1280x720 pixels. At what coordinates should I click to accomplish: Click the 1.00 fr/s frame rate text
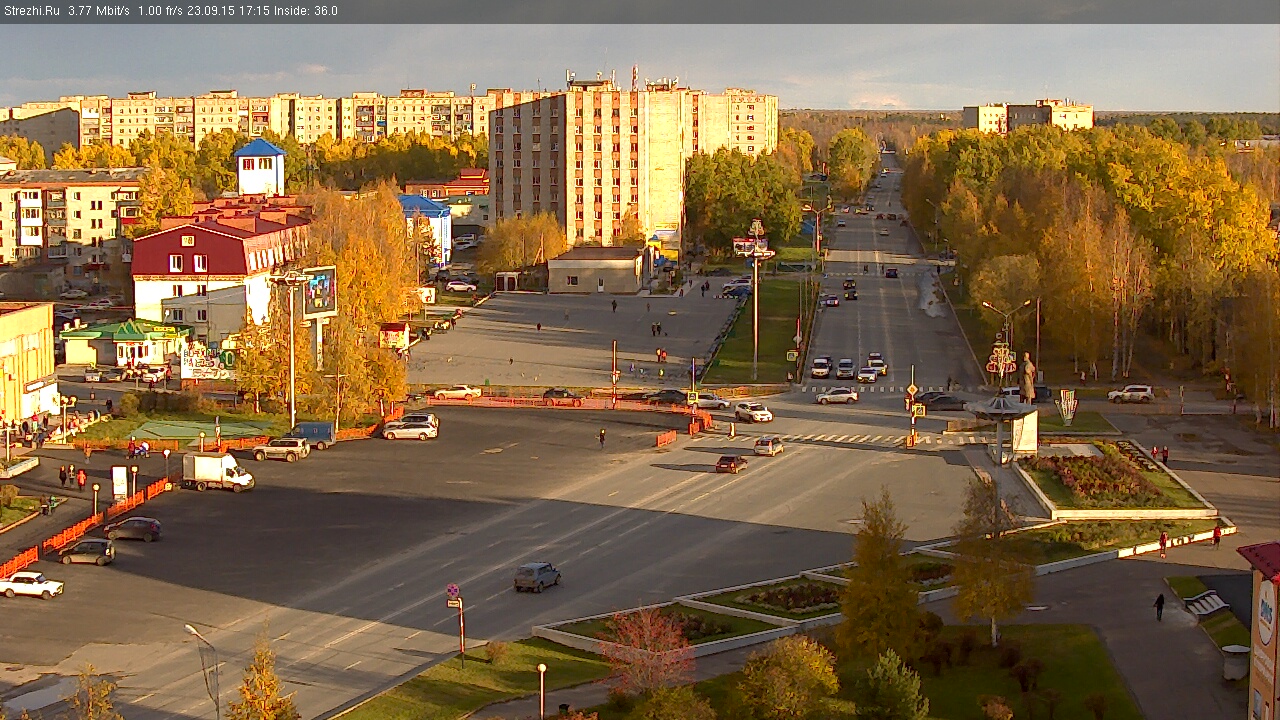[161, 11]
